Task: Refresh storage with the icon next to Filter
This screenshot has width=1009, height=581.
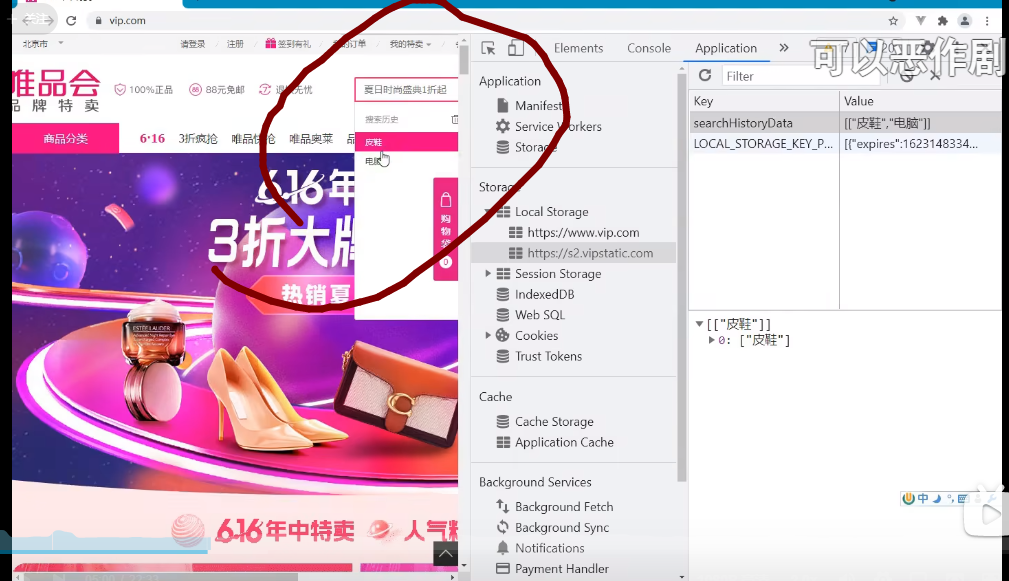Action: pos(705,75)
